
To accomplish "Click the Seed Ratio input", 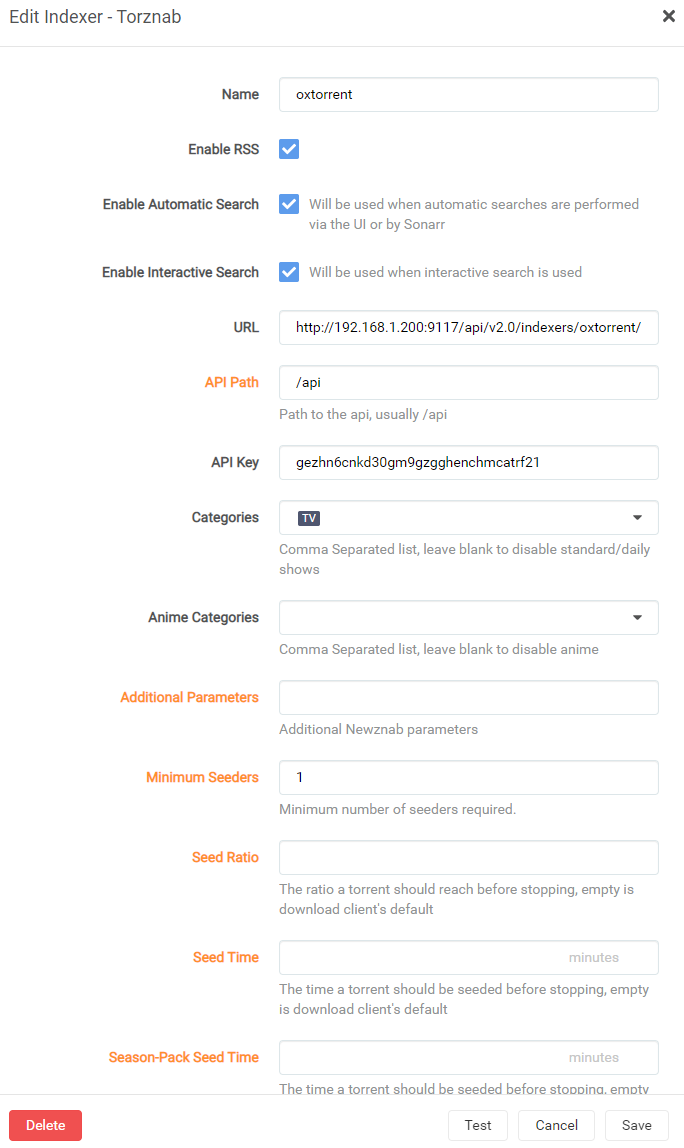I will (x=468, y=857).
